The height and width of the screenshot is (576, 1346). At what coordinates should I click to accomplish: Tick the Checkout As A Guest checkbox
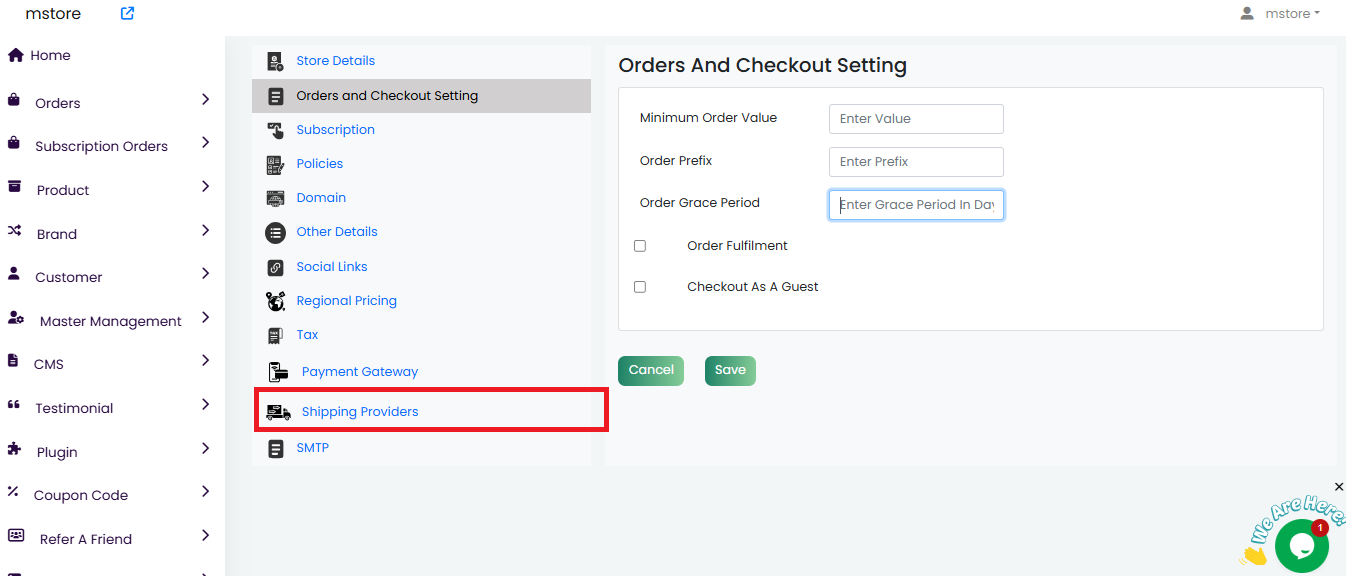[640, 287]
